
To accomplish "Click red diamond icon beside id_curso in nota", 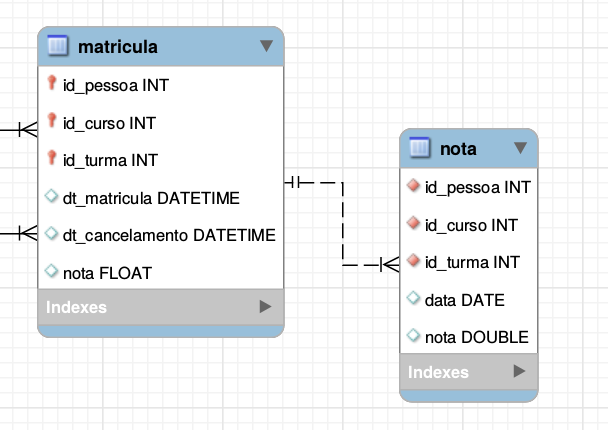I will click(x=413, y=225).
